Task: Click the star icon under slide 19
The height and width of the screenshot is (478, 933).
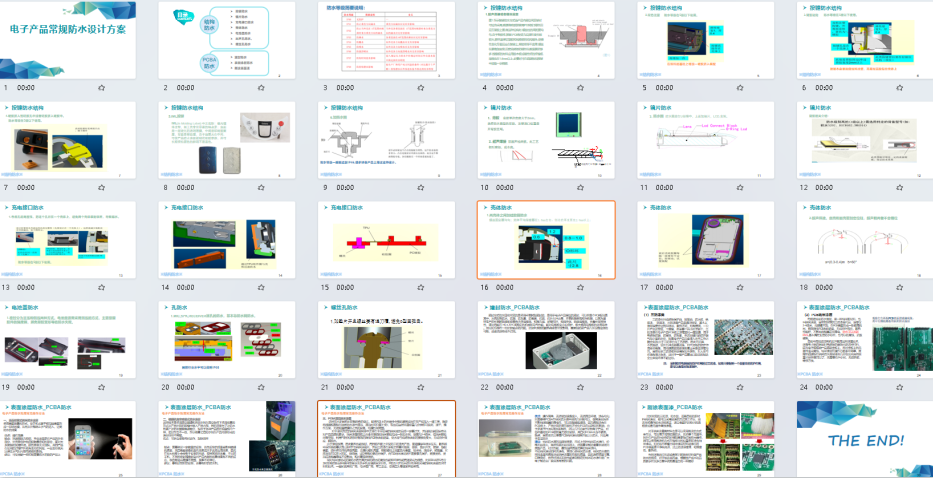Action: coord(102,388)
